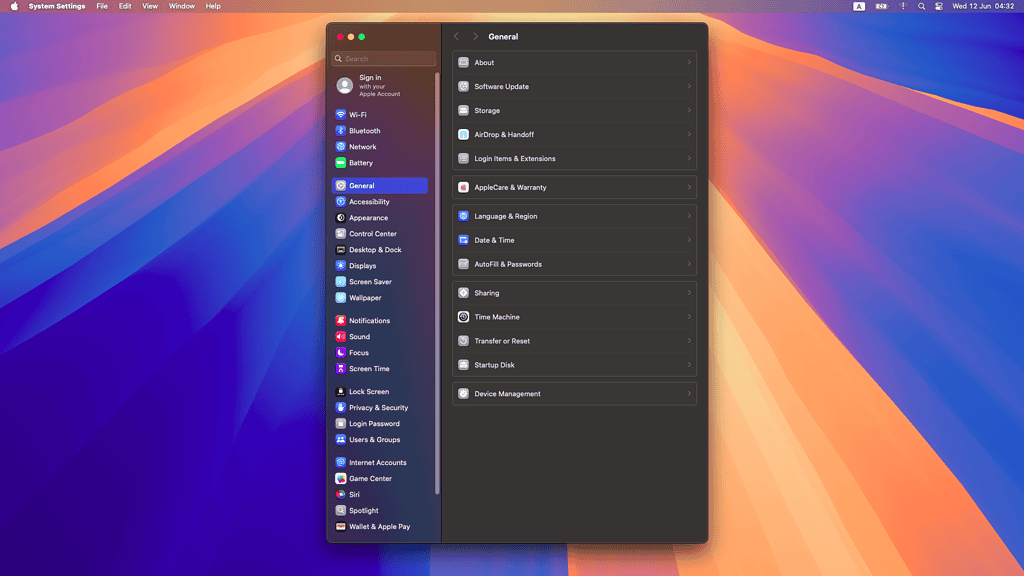This screenshot has width=1024, height=576.
Task: Open the Siri sidebar icon
Action: [x=341, y=495]
